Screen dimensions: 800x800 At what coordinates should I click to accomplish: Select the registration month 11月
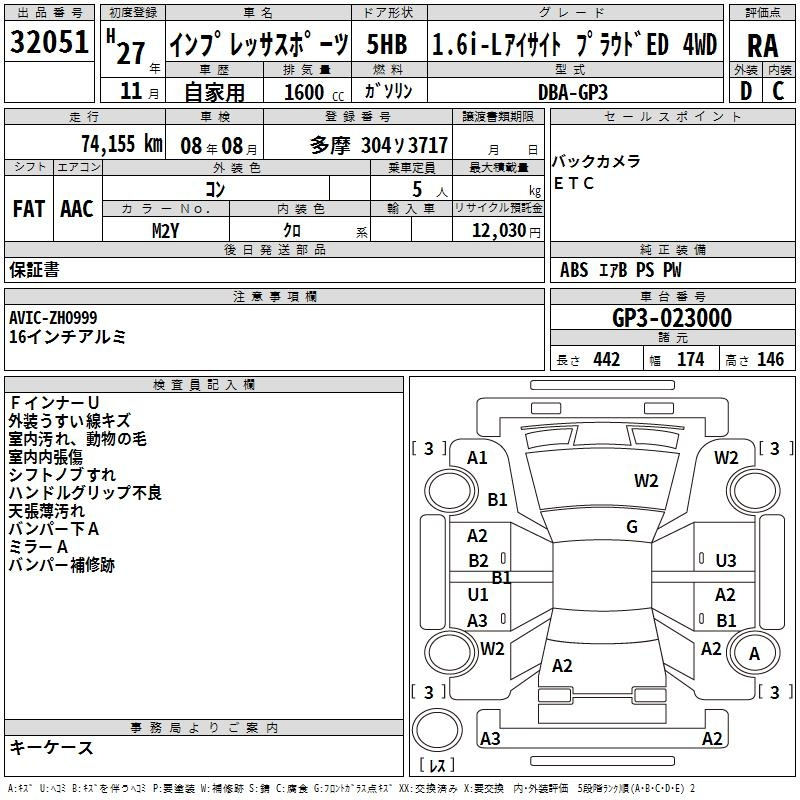tap(139, 91)
